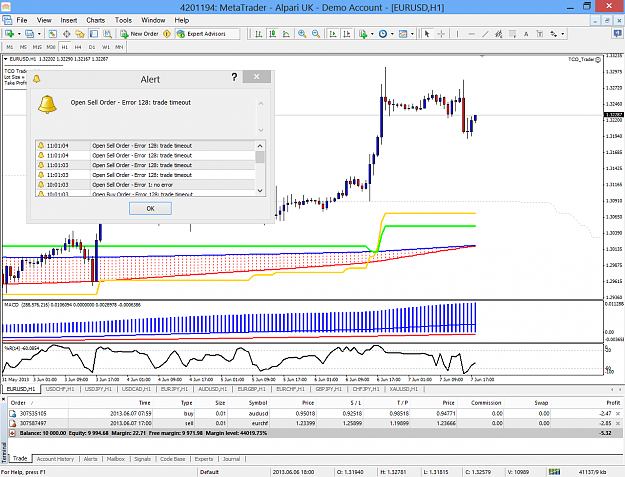Switch to H4 timeframe
Screen dimensions: 625x477
[x=78, y=47]
